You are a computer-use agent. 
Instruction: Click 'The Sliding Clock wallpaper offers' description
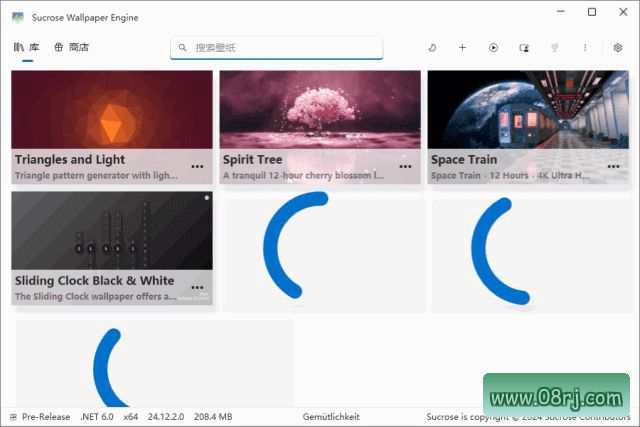click(x=96, y=296)
